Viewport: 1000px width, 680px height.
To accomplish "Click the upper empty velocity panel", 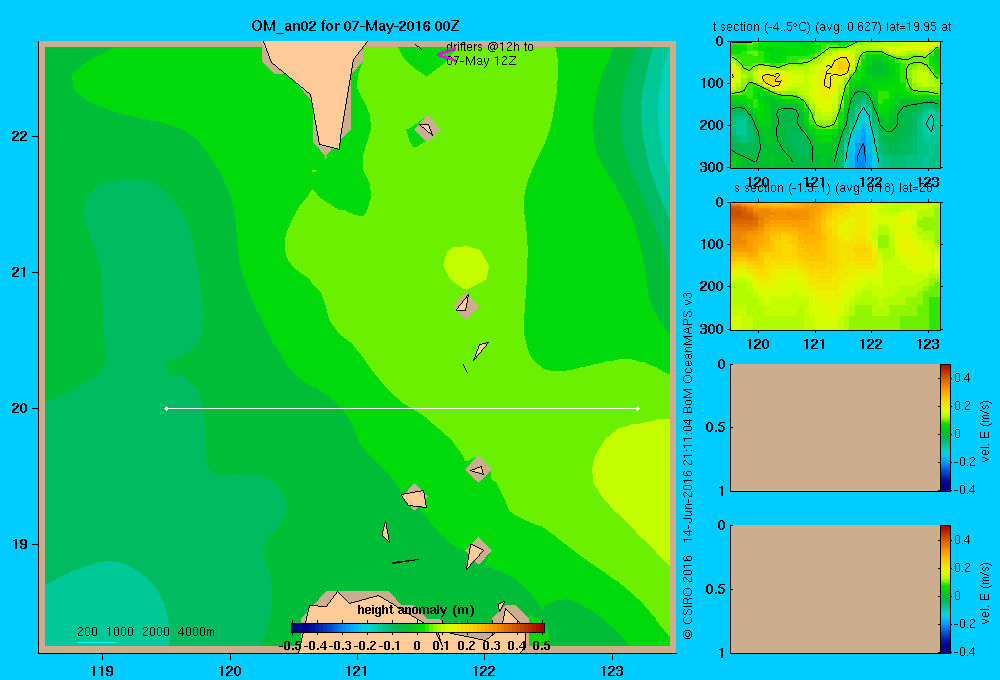I will pyautogui.click(x=834, y=427).
